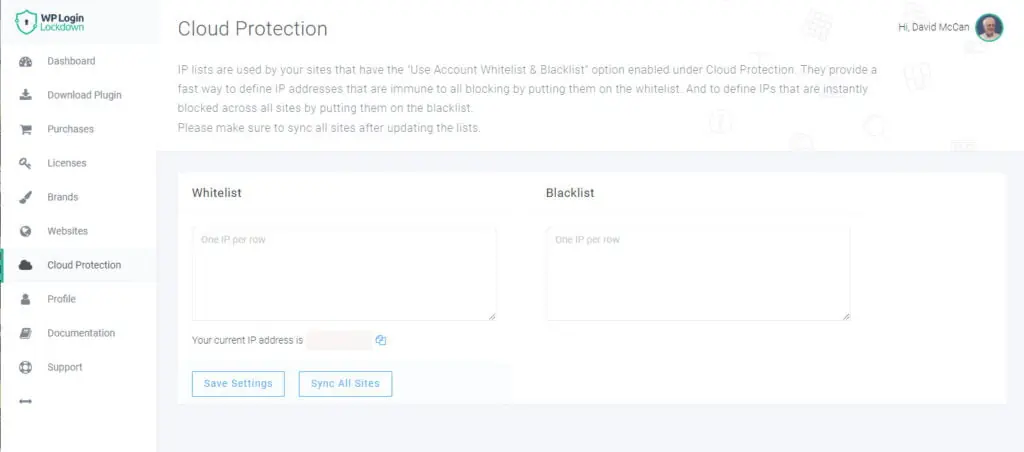Click the Documentation book icon
Image resolution: width=1024 pixels, height=452 pixels.
point(25,334)
